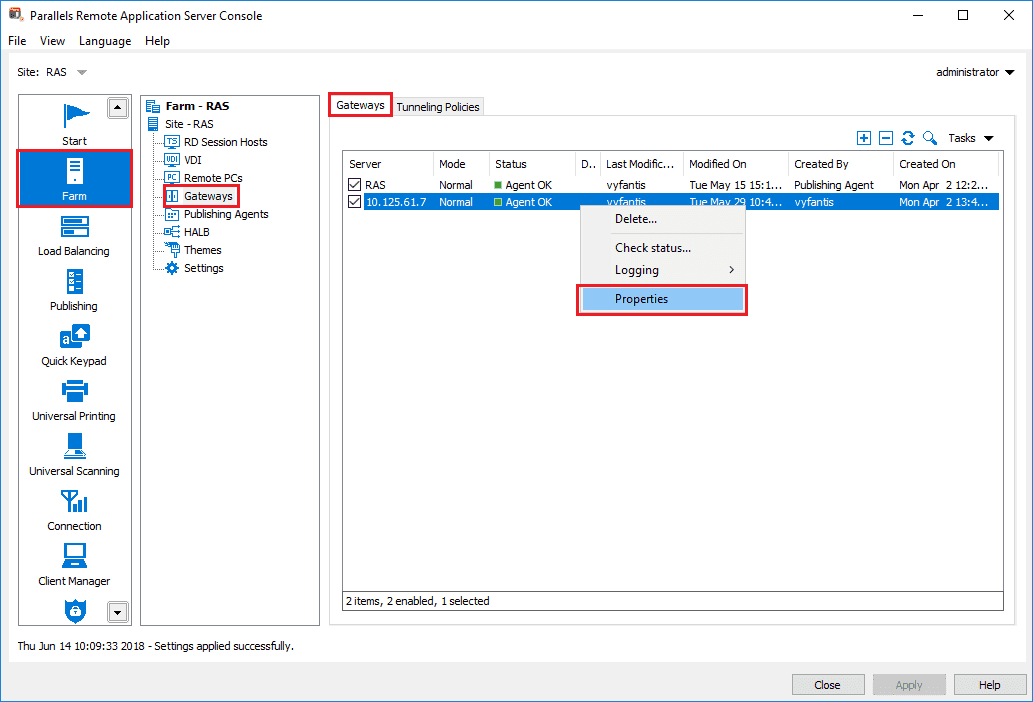Click the Close button
Viewport: 1033px width, 702px height.
827,685
